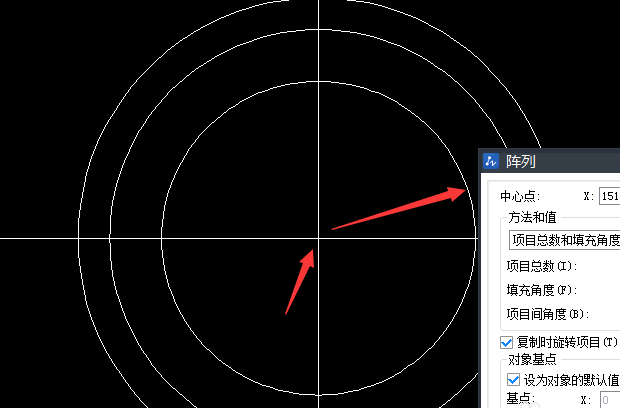This screenshot has height=408, width=620.
Task: Click the 中心点 label
Action: coord(520,196)
